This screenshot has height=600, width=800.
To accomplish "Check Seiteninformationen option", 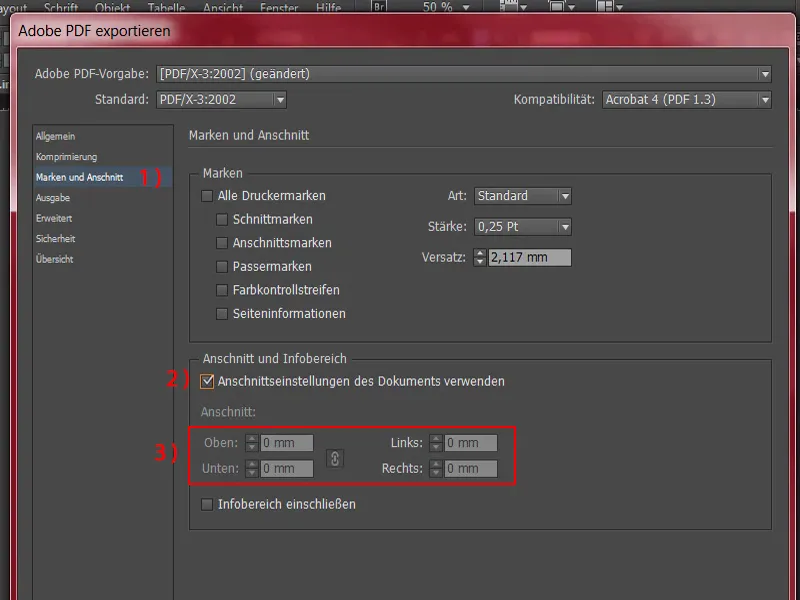I will 221,313.
